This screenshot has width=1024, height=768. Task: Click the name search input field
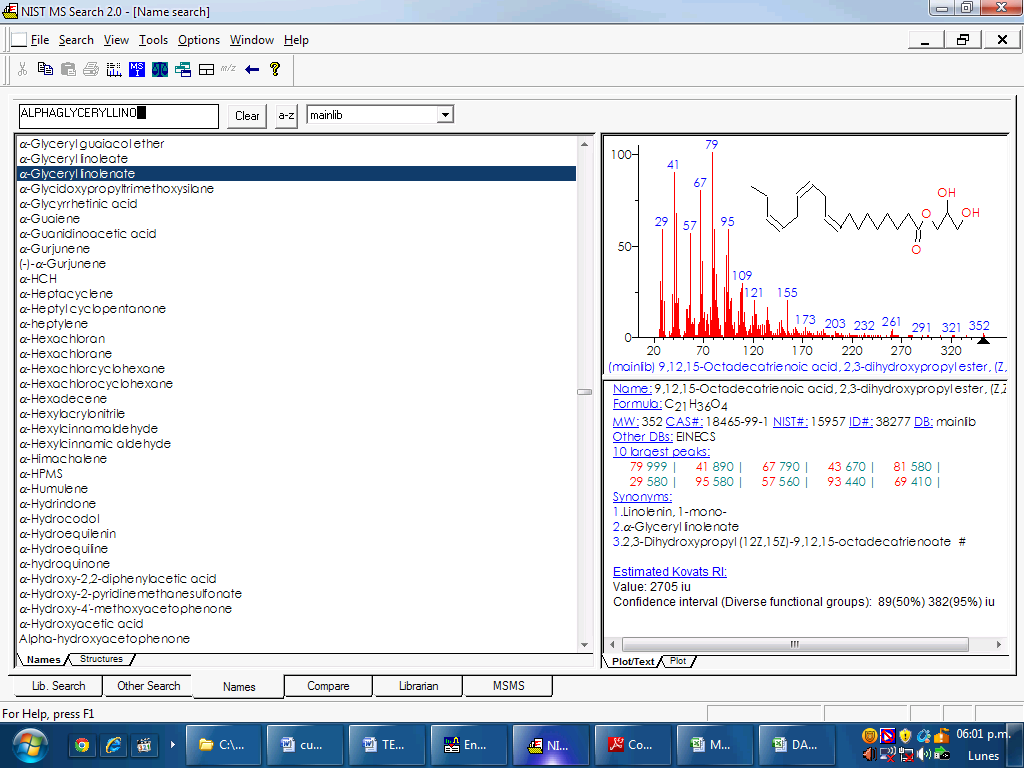coord(119,116)
